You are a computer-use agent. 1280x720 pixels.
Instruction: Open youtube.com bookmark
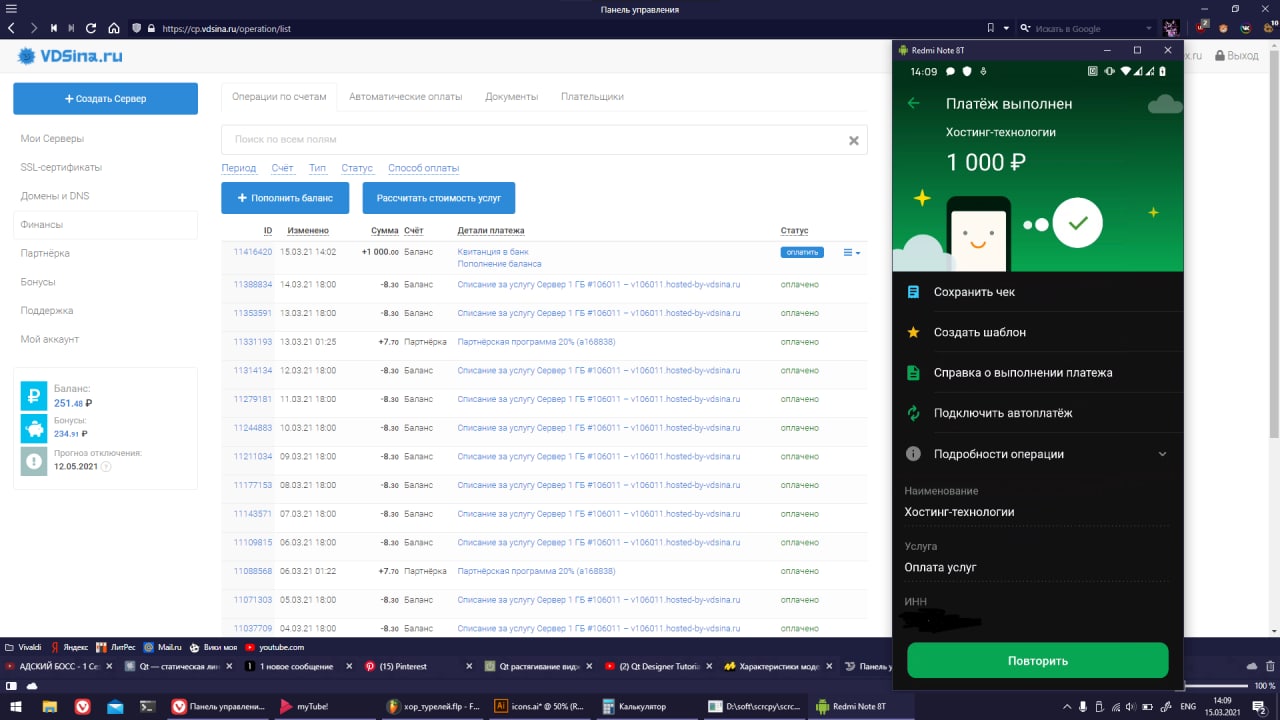click(x=273, y=647)
